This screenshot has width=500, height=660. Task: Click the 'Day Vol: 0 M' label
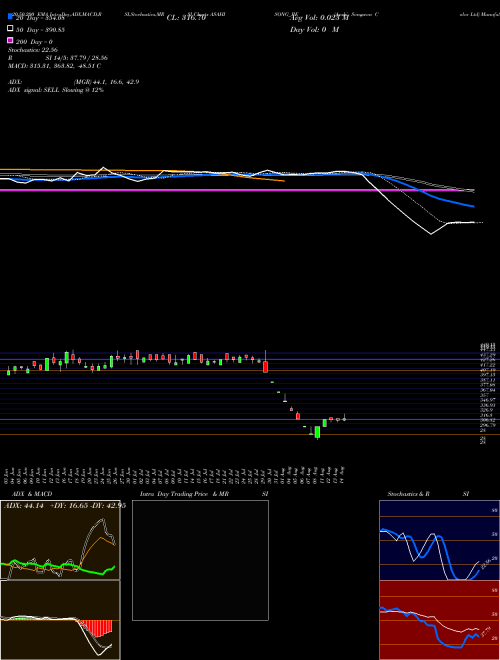click(314, 29)
